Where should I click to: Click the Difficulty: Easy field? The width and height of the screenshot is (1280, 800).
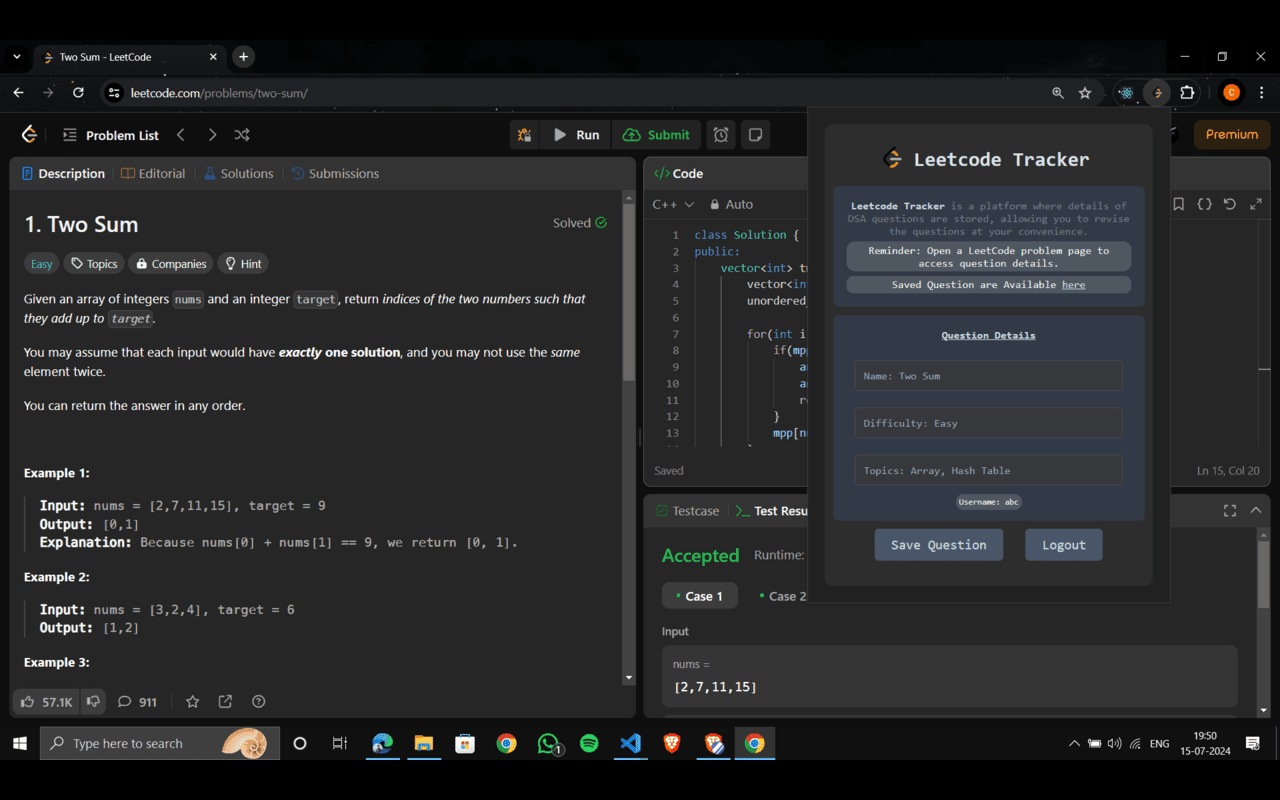point(988,423)
